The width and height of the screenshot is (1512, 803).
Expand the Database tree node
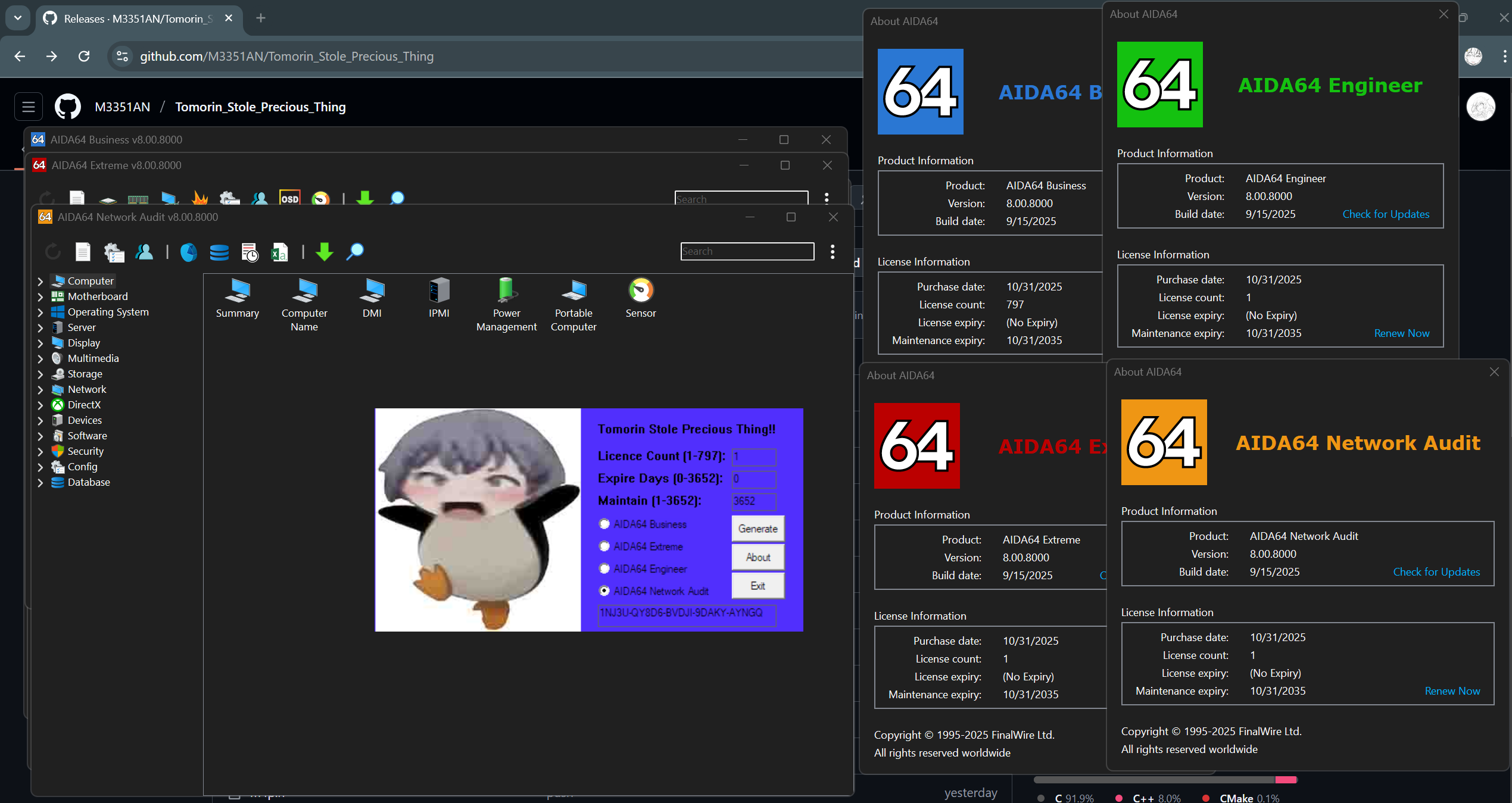point(40,482)
